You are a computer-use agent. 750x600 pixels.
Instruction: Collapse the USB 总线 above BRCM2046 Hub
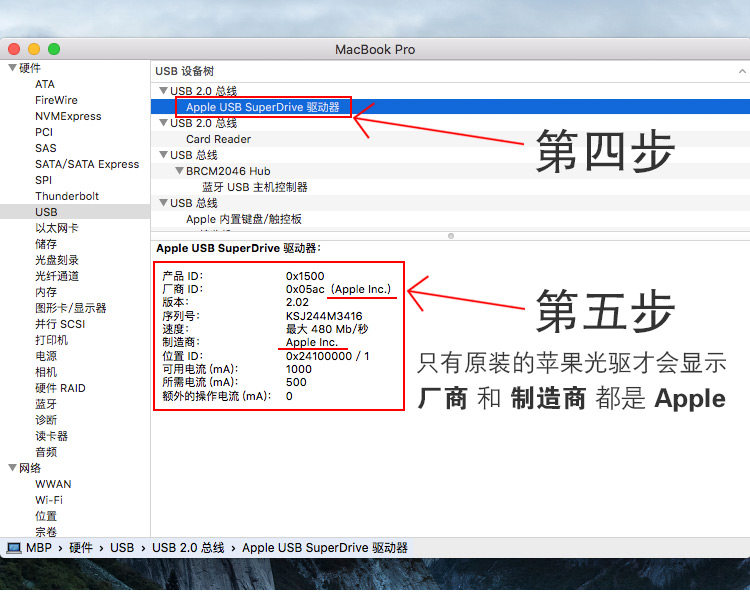(x=163, y=155)
